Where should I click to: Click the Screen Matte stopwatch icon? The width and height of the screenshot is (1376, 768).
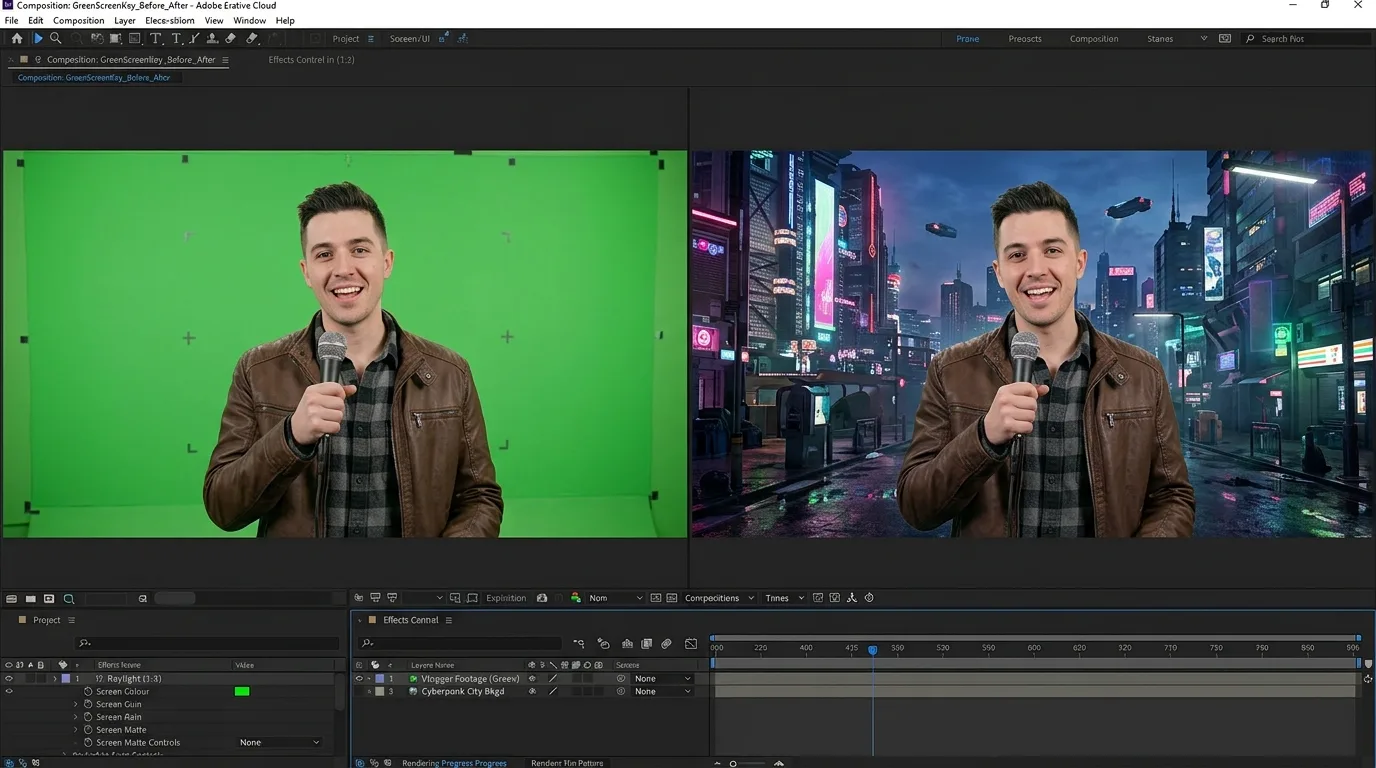point(88,730)
